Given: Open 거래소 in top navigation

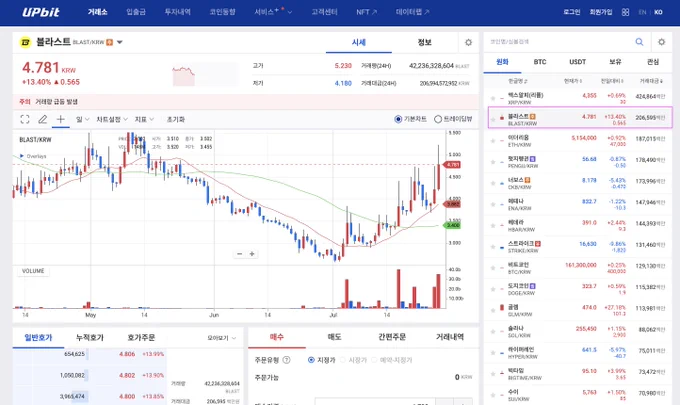Looking at the screenshot, I should pos(98,12).
